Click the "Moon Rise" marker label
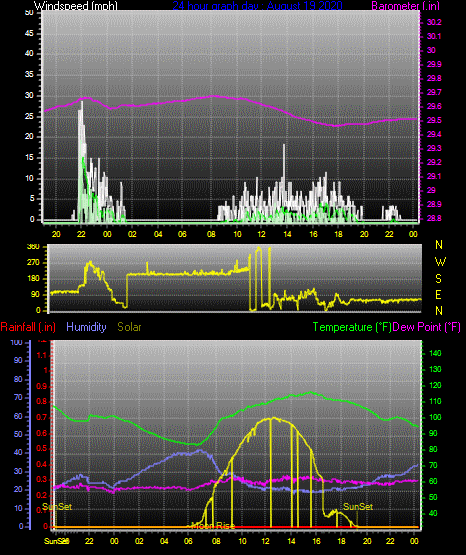 click(213, 526)
